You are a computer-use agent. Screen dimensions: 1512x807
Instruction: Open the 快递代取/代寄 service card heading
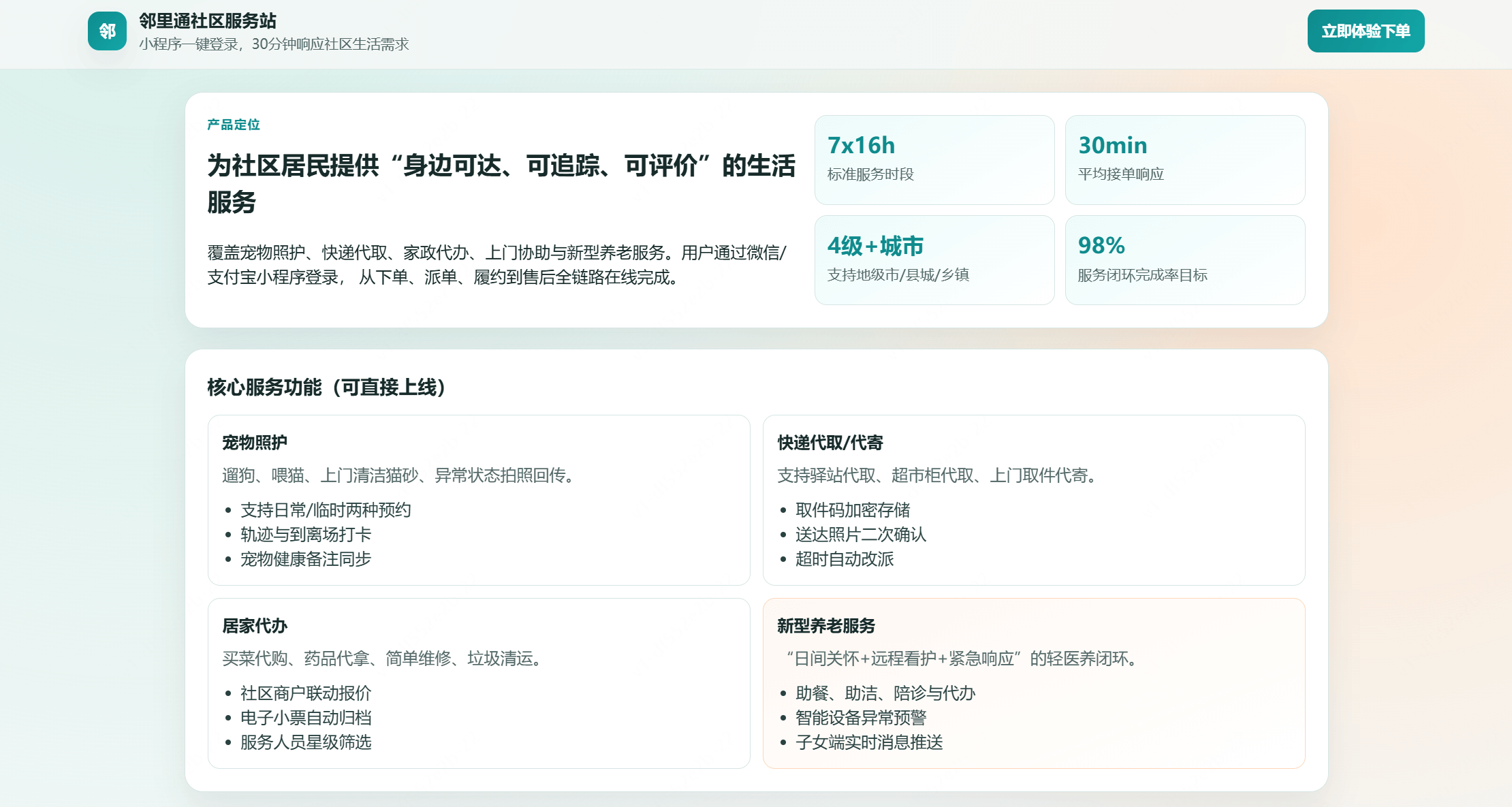[x=830, y=443]
